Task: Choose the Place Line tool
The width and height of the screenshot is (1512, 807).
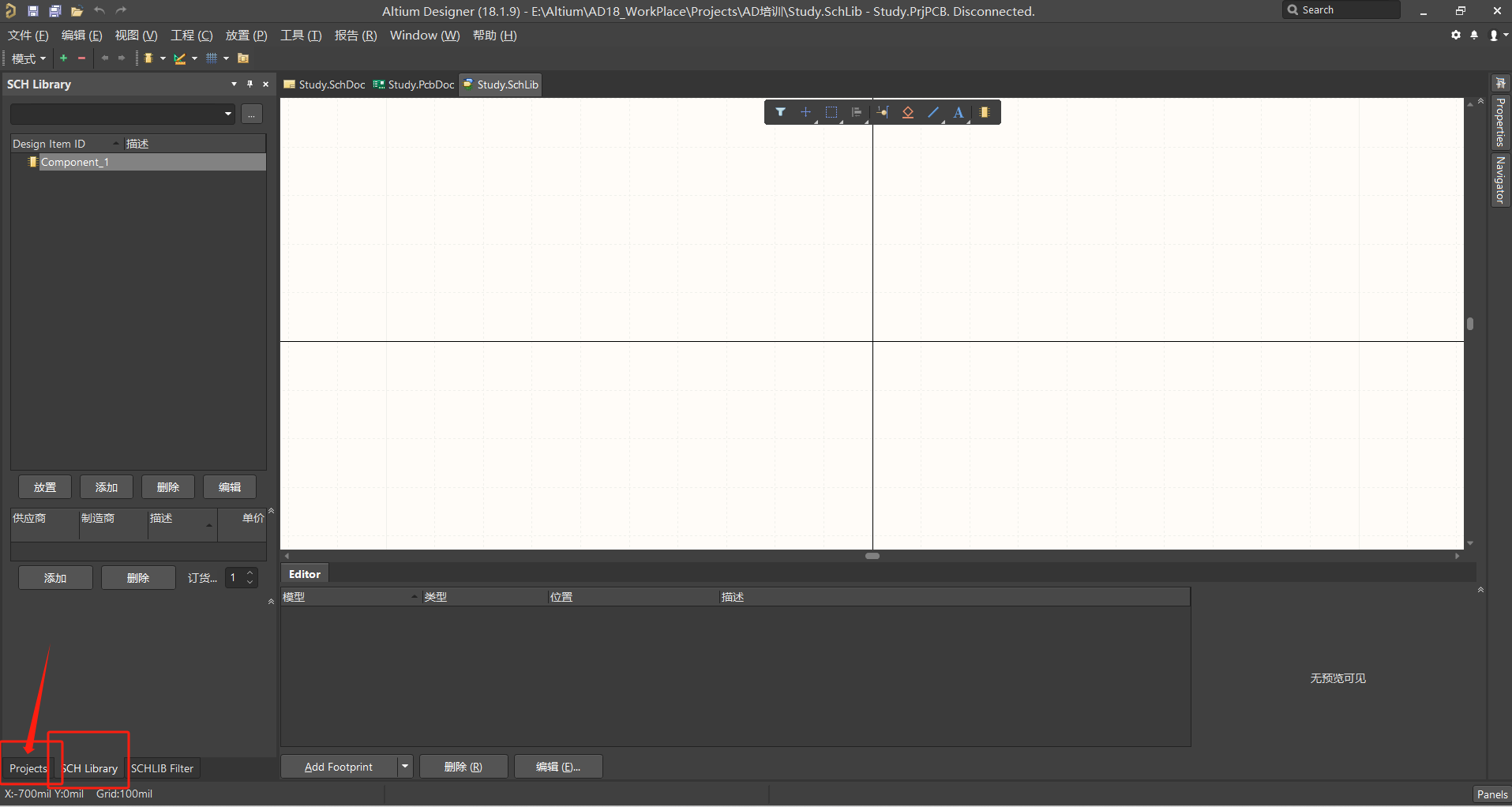Action: (x=933, y=112)
